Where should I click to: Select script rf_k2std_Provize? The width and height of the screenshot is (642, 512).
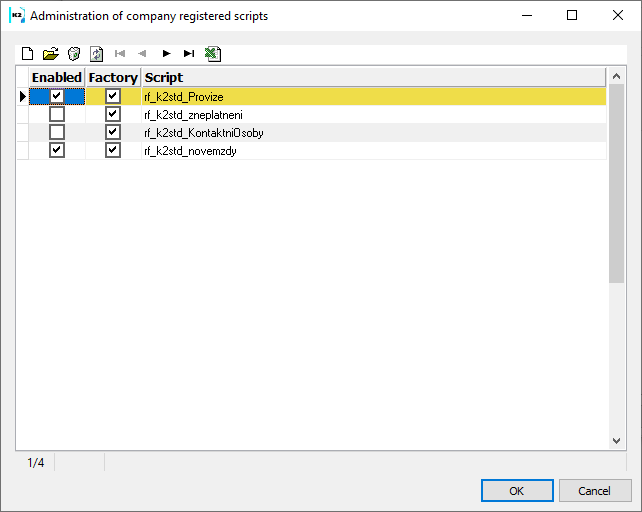pyautogui.click(x=184, y=97)
